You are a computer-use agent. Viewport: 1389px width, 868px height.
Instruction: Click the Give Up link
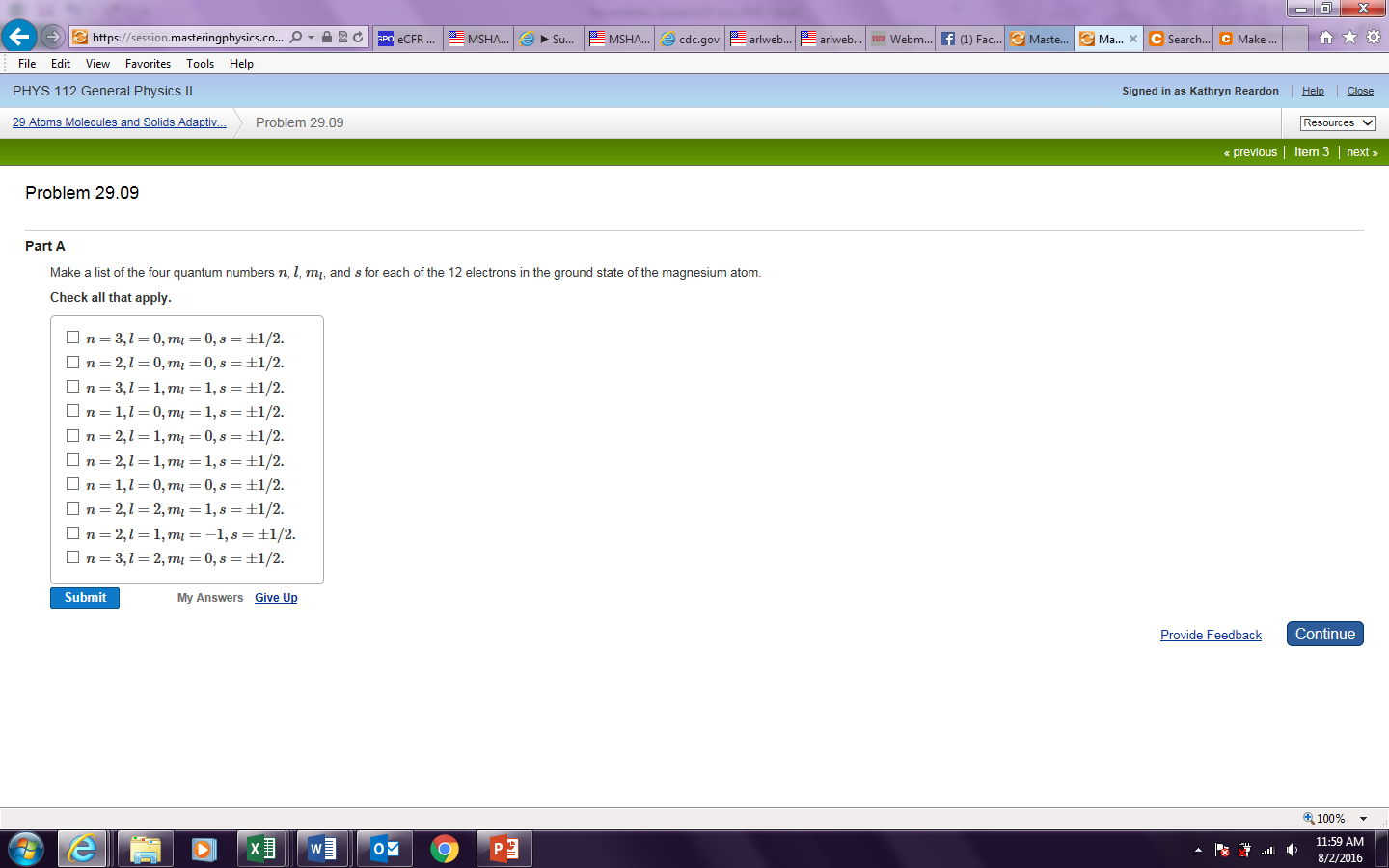[x=276, y=597]
